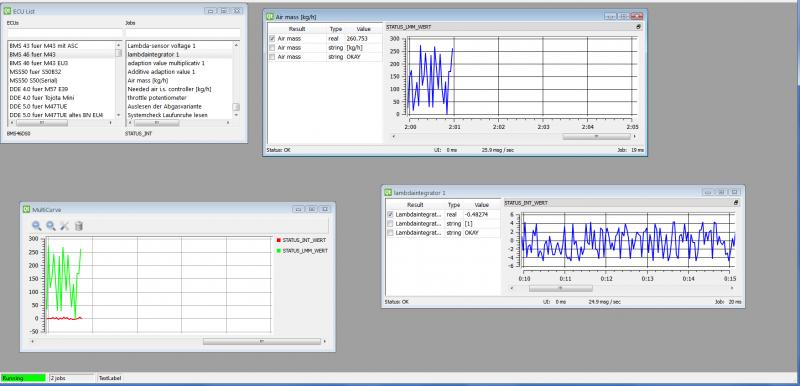Click Jobs list scroll-up arrow
Viewport: 800px width, 386px height.
pyautogui.click(x=236, y=45)
